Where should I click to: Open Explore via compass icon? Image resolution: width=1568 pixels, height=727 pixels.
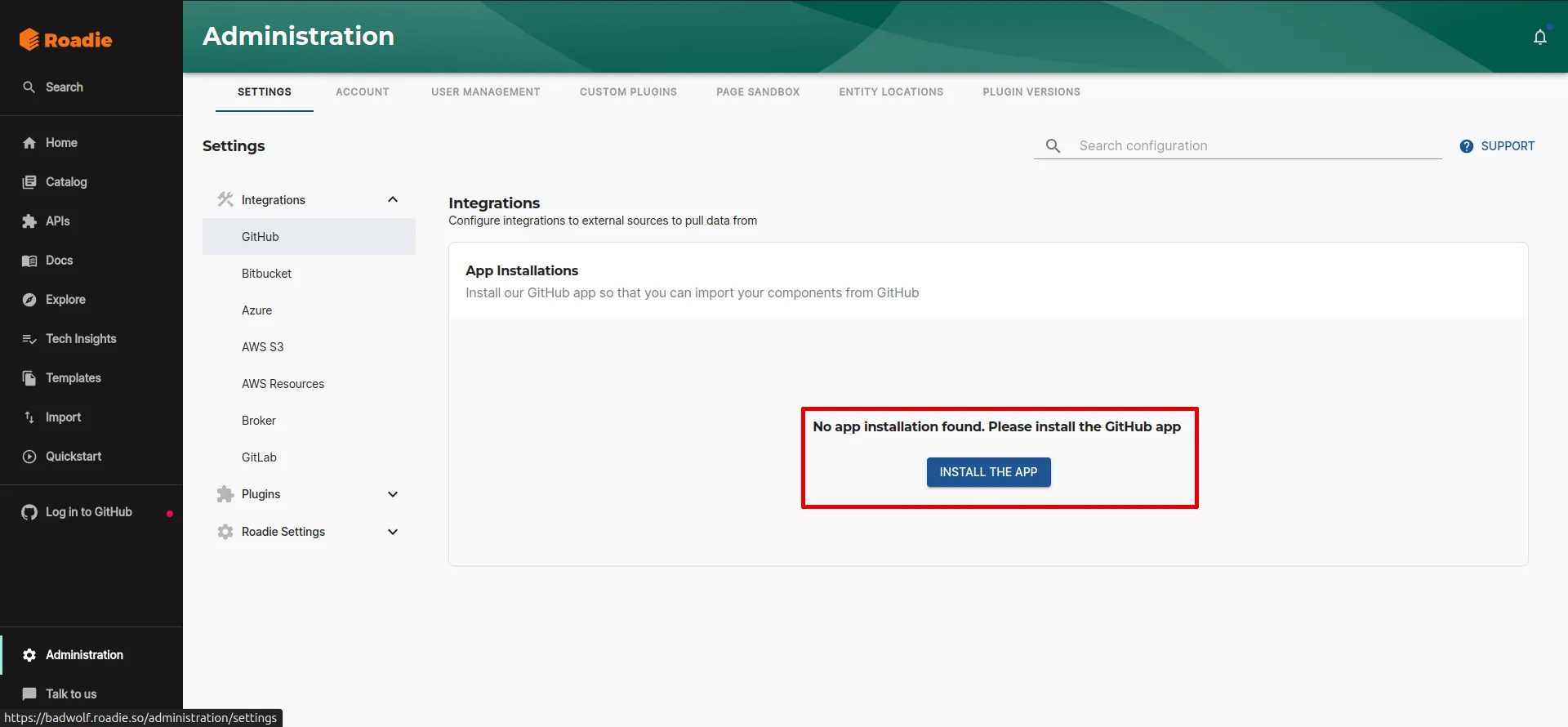pyautogui.click(x=29, y=300)
